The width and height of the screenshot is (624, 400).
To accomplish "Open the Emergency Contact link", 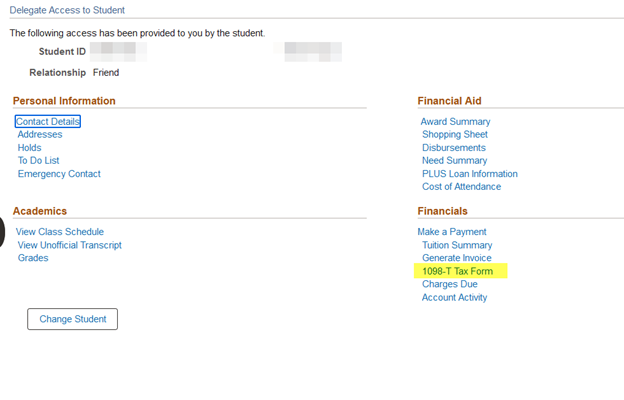I will pos(59,174).
